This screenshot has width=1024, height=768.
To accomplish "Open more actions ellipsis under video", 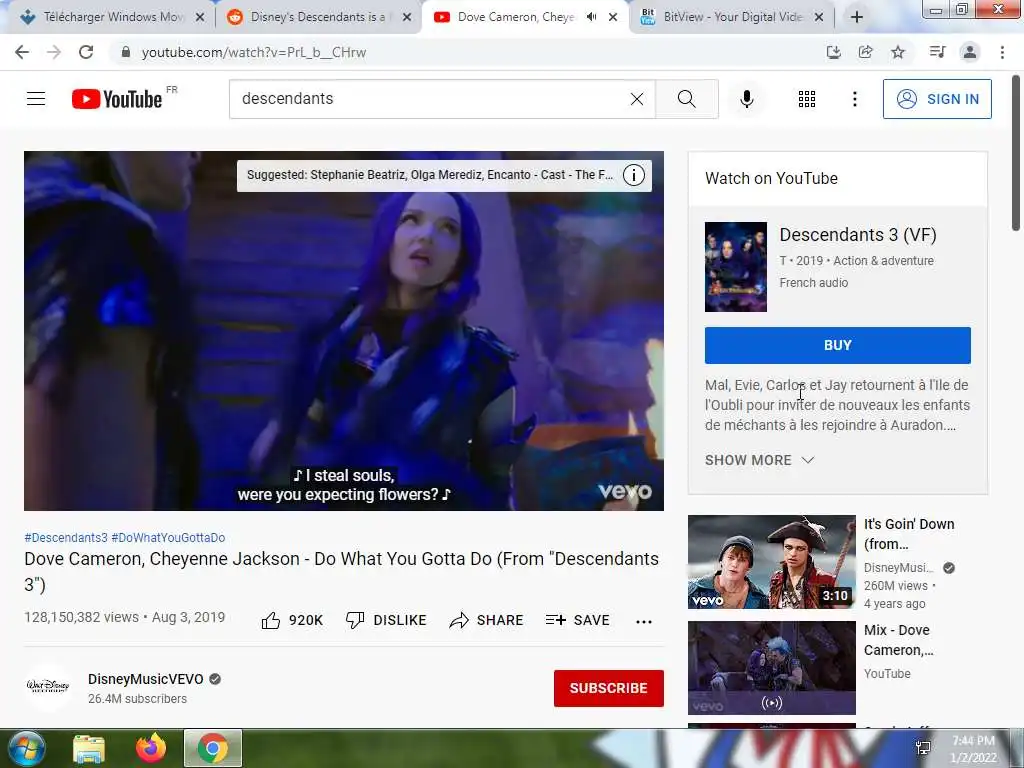I will pos(644,621).
